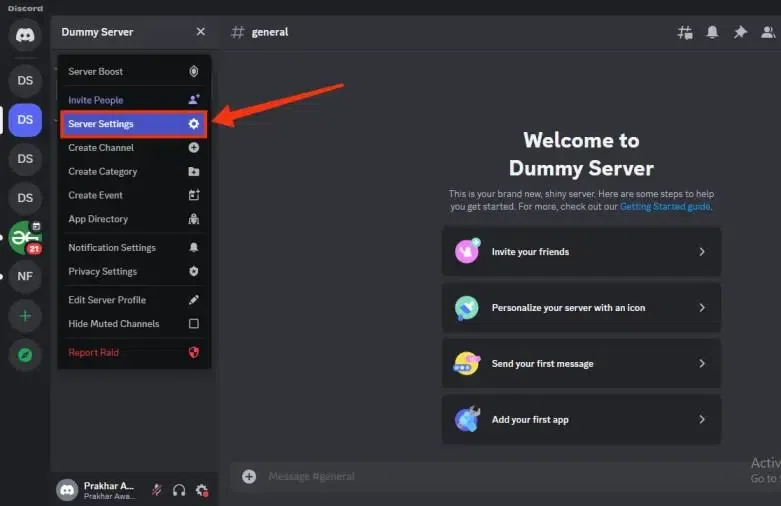Select Report Raid menu entry
Viewport: 781px width, 506px height.
(x=134, y=353)
